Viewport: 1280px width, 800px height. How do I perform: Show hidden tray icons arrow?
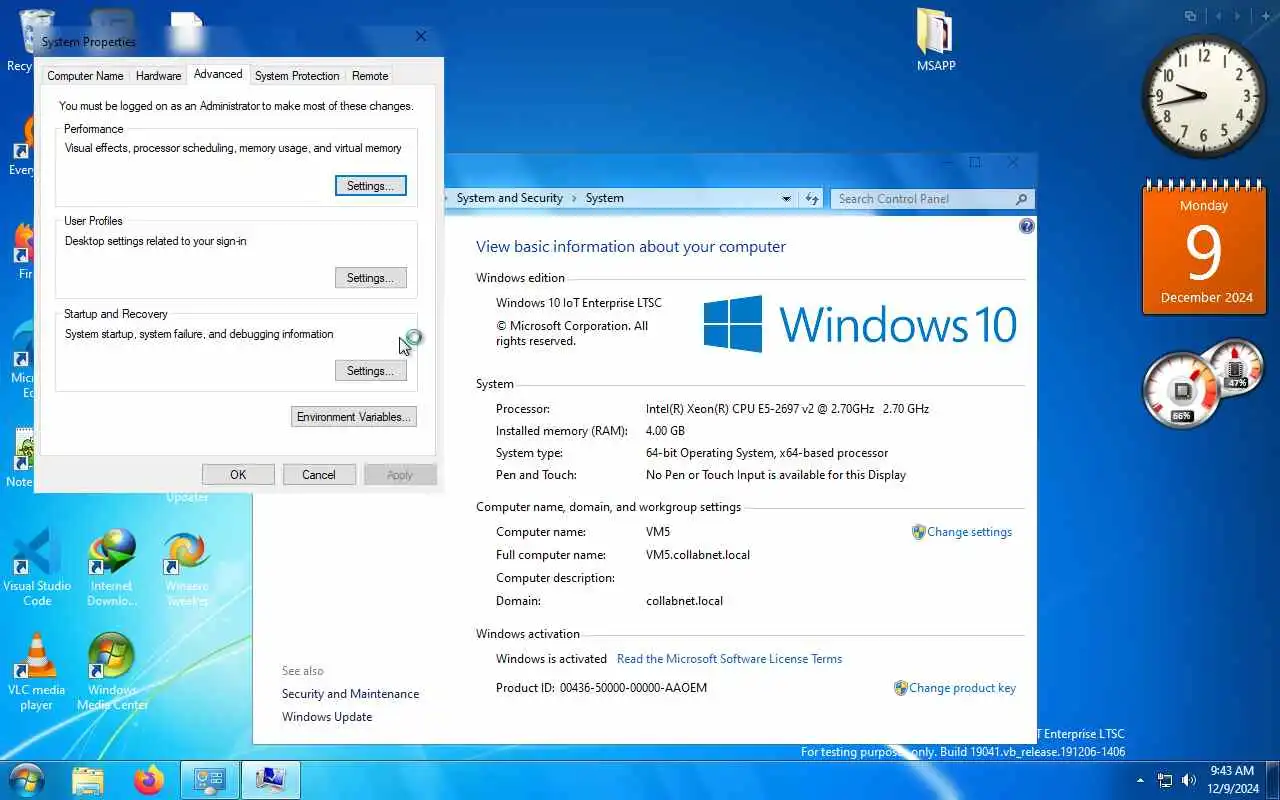click(x=1140, y=780)
